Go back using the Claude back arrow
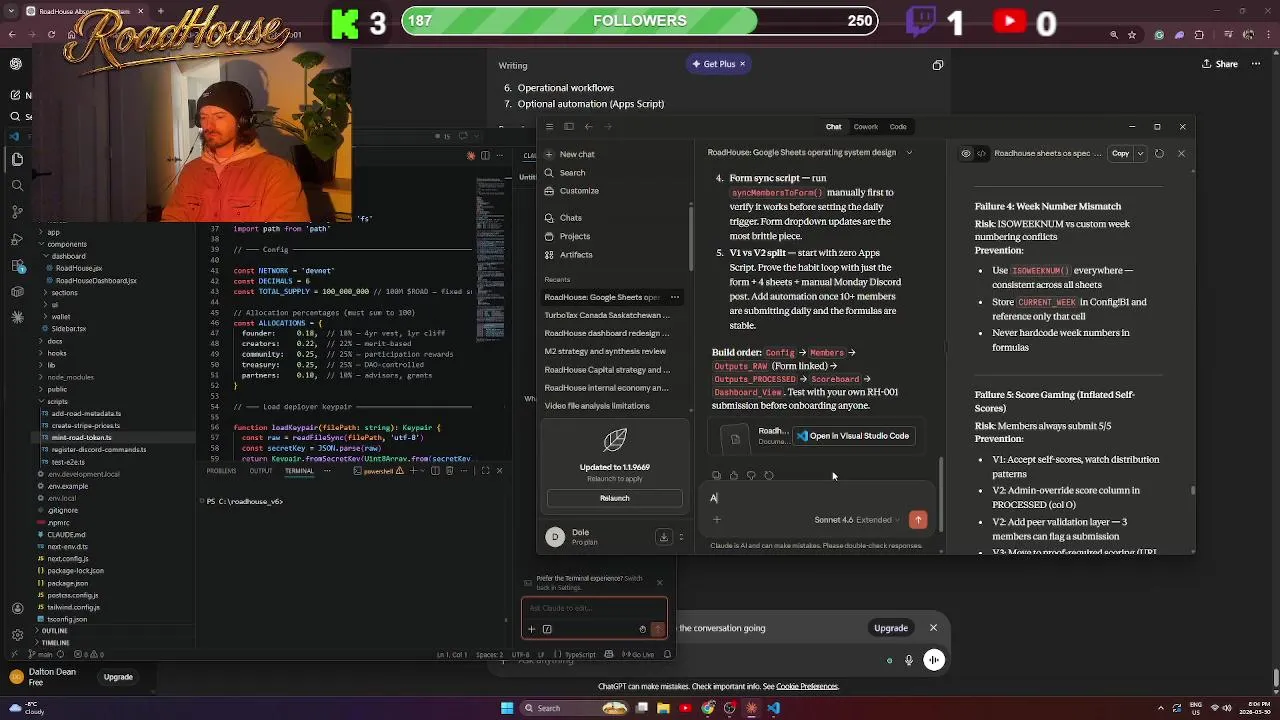The width and height of the screenshot is (1280, 720). point(588,127)
